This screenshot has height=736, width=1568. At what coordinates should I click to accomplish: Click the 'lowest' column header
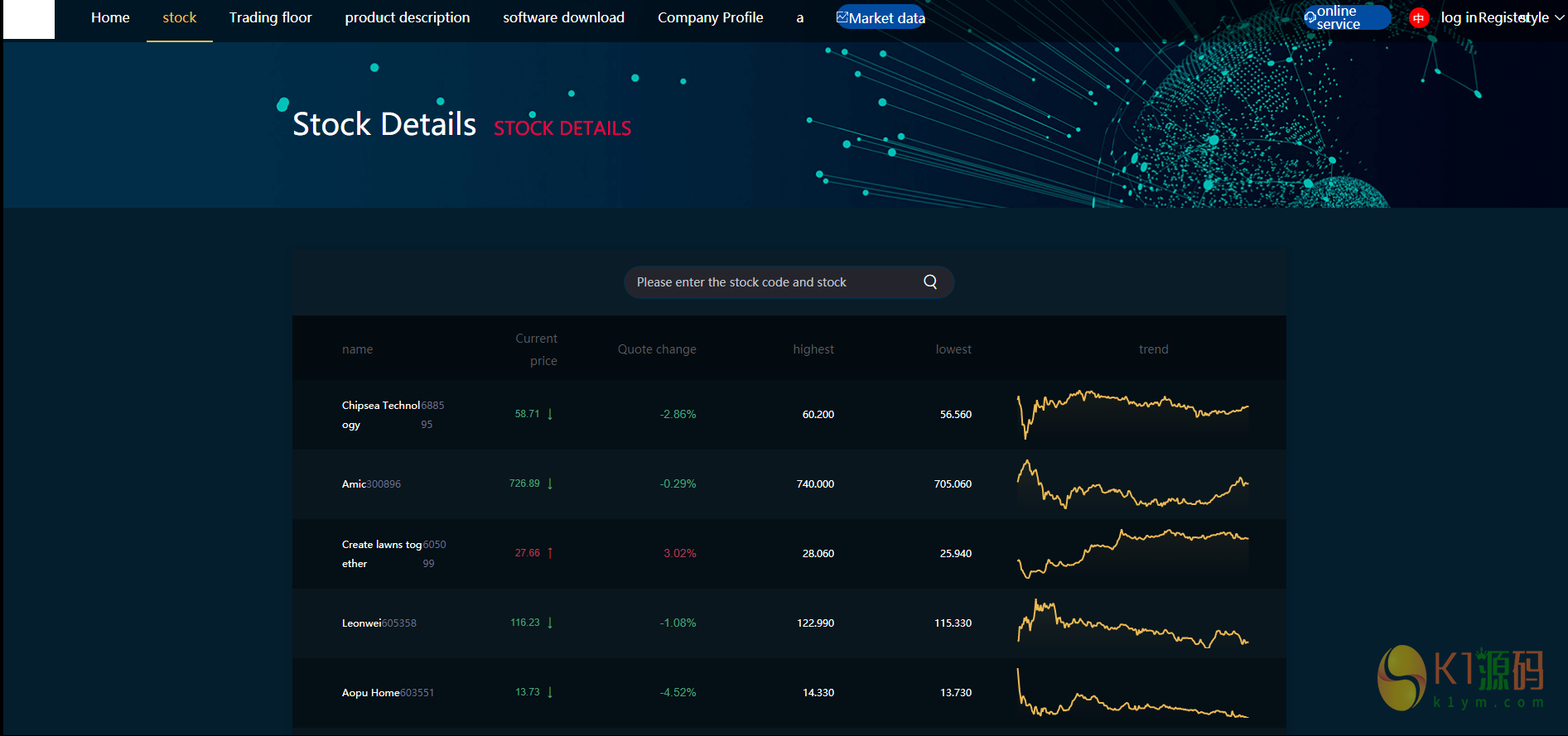coord(953,349)
